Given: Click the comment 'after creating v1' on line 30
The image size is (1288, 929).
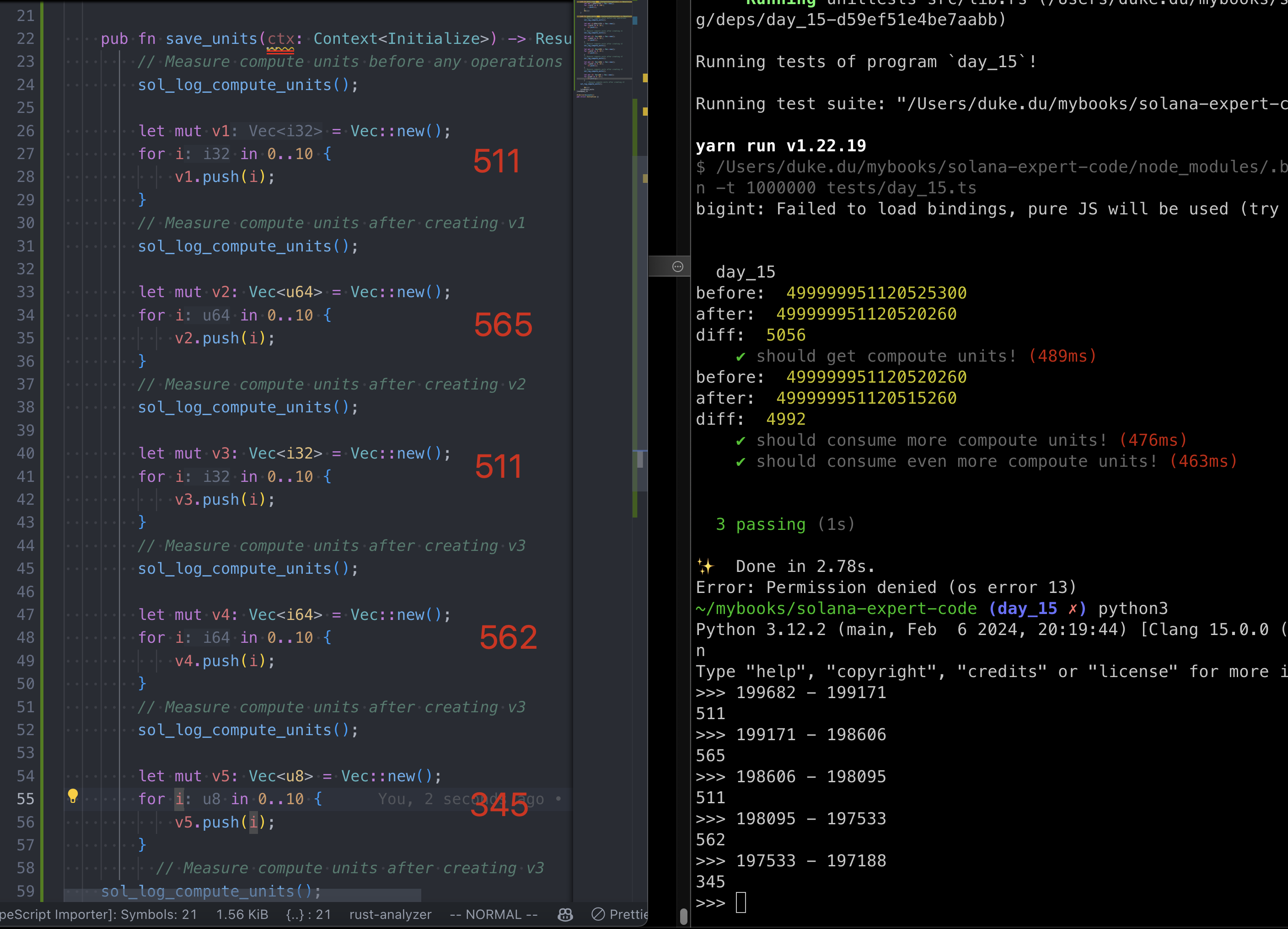Looking at the screenshot, I should (447, 223).
